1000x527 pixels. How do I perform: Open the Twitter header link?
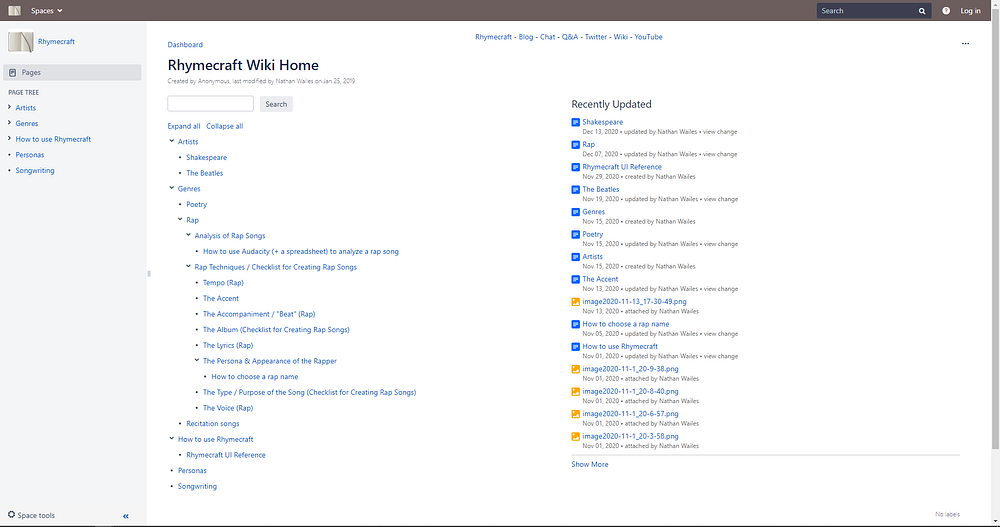click(x=596, y=37)
